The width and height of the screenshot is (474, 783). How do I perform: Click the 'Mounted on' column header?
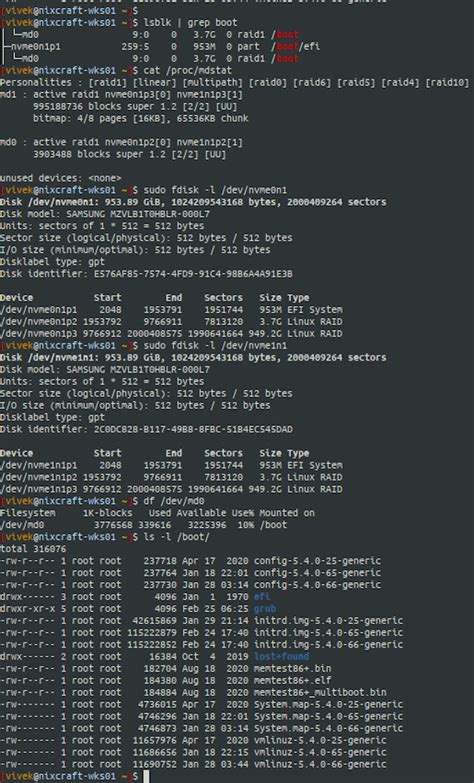click(x=287, y=513)
